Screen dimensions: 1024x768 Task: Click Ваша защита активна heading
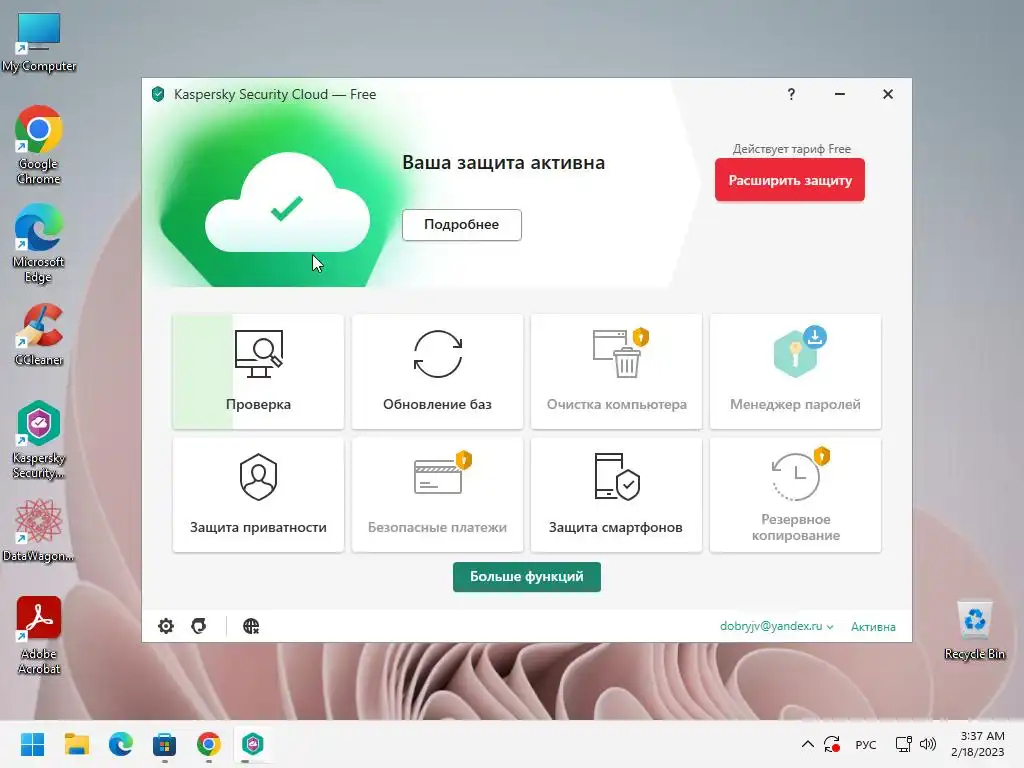pyautogui.click(x=504, y=163)
